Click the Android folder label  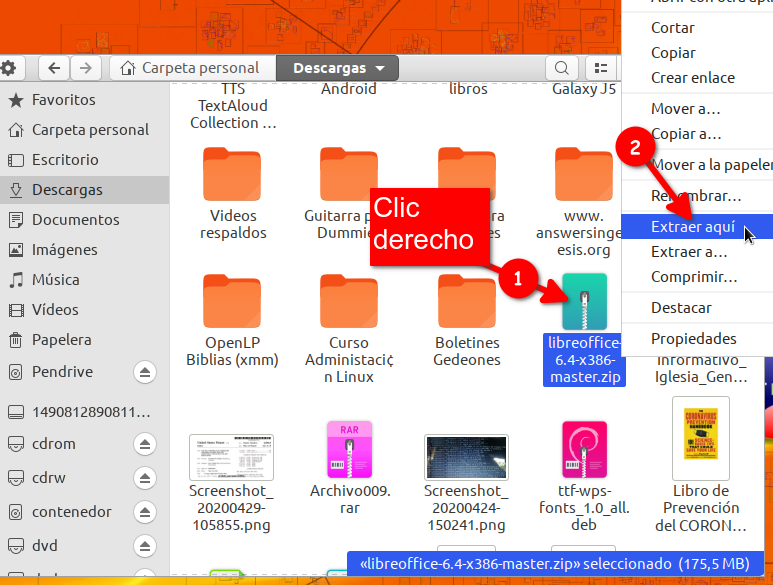coord(349,89)
